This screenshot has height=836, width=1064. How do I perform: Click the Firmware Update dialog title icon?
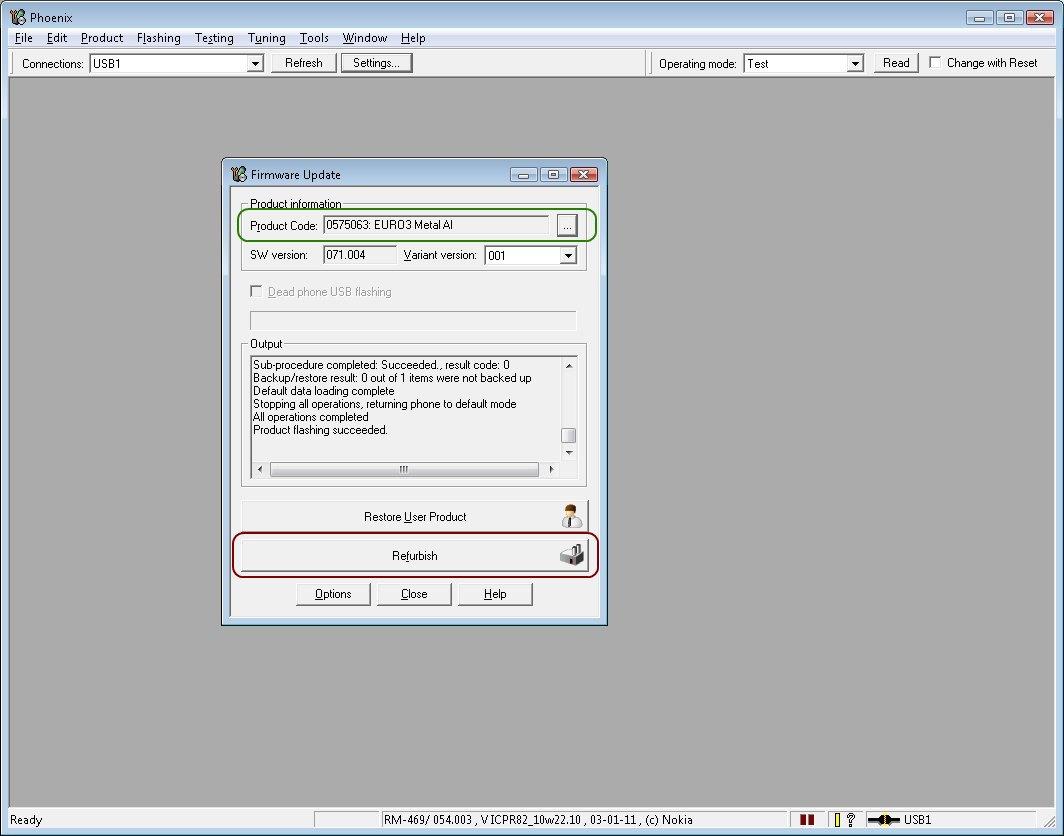coord(238,174)
